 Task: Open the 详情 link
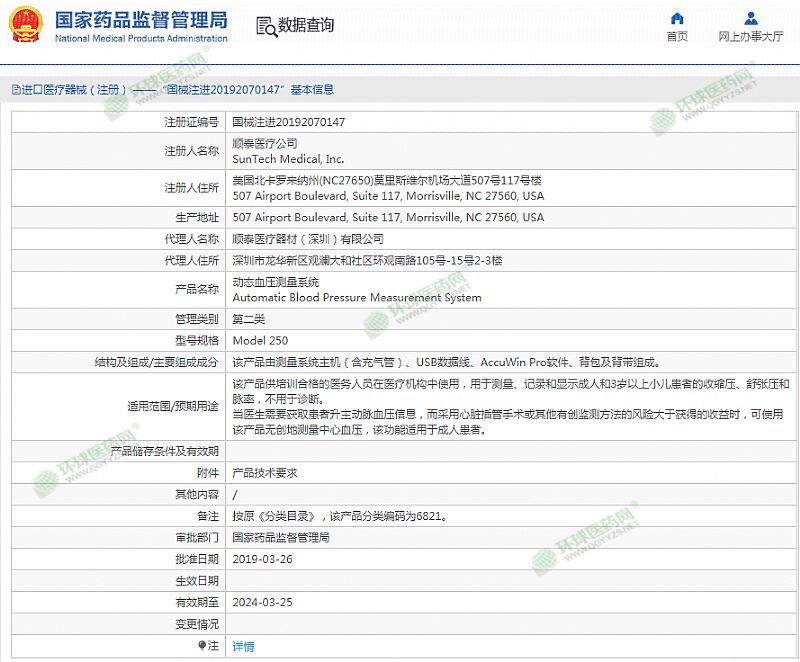(x=243, y=646)
